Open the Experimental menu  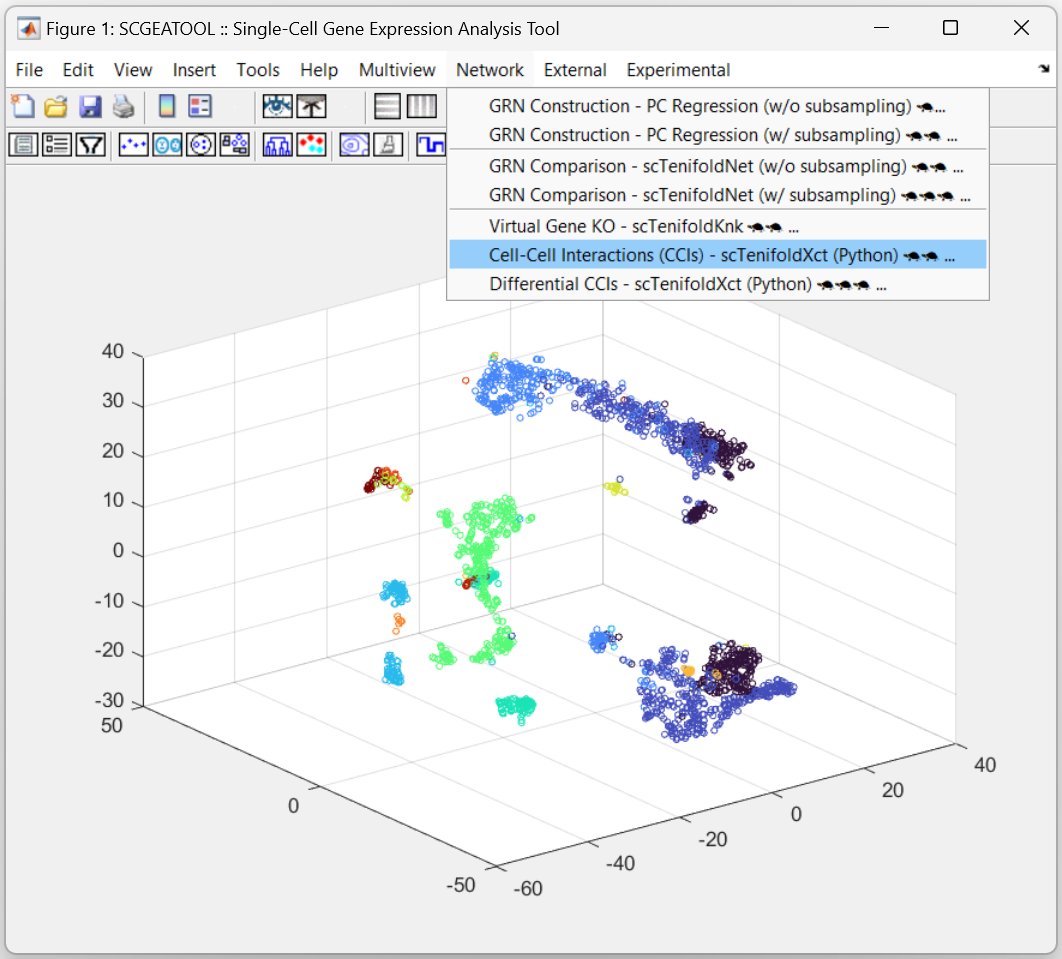point(678,70)
